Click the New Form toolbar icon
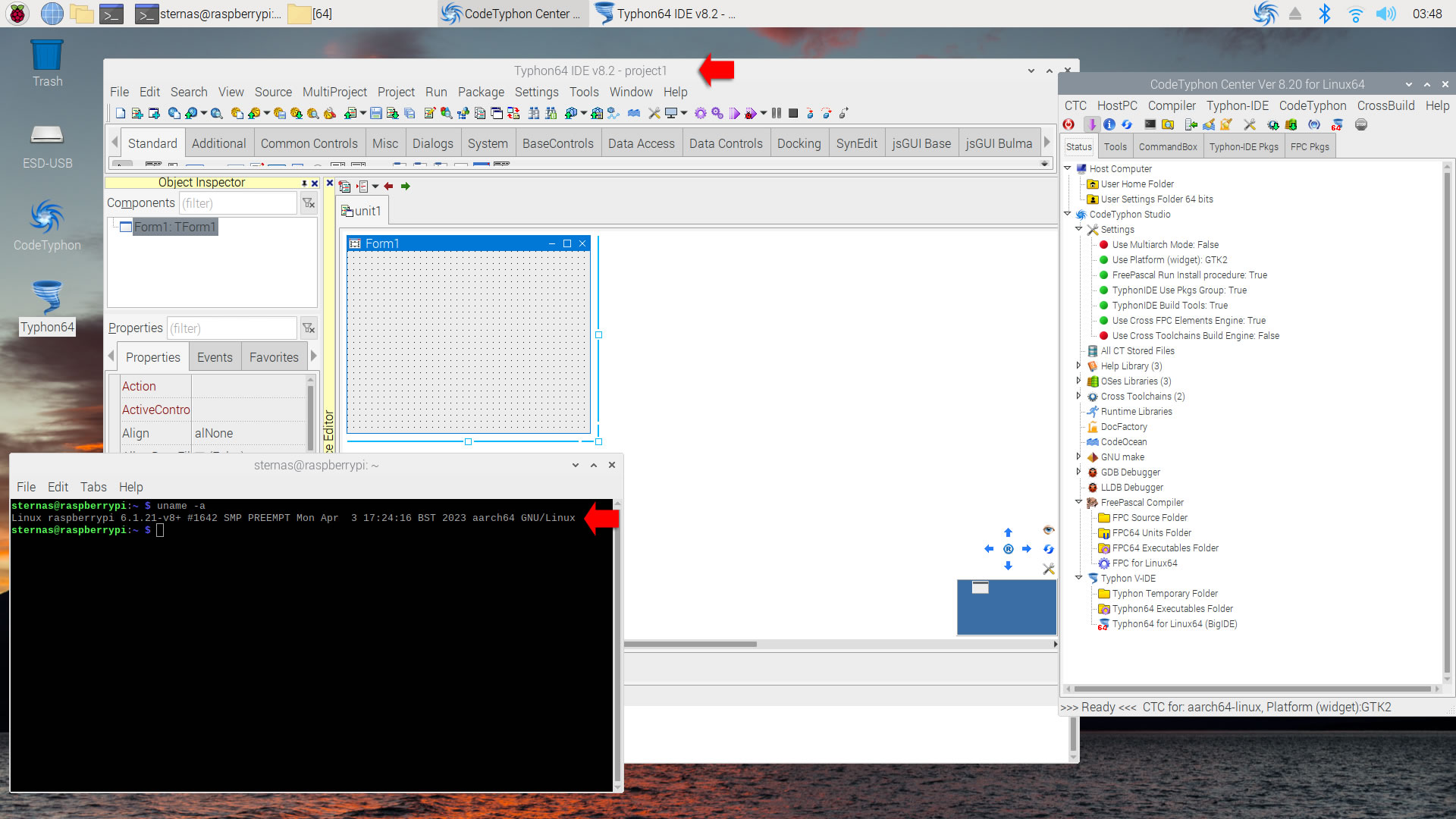 coord(154,113)
